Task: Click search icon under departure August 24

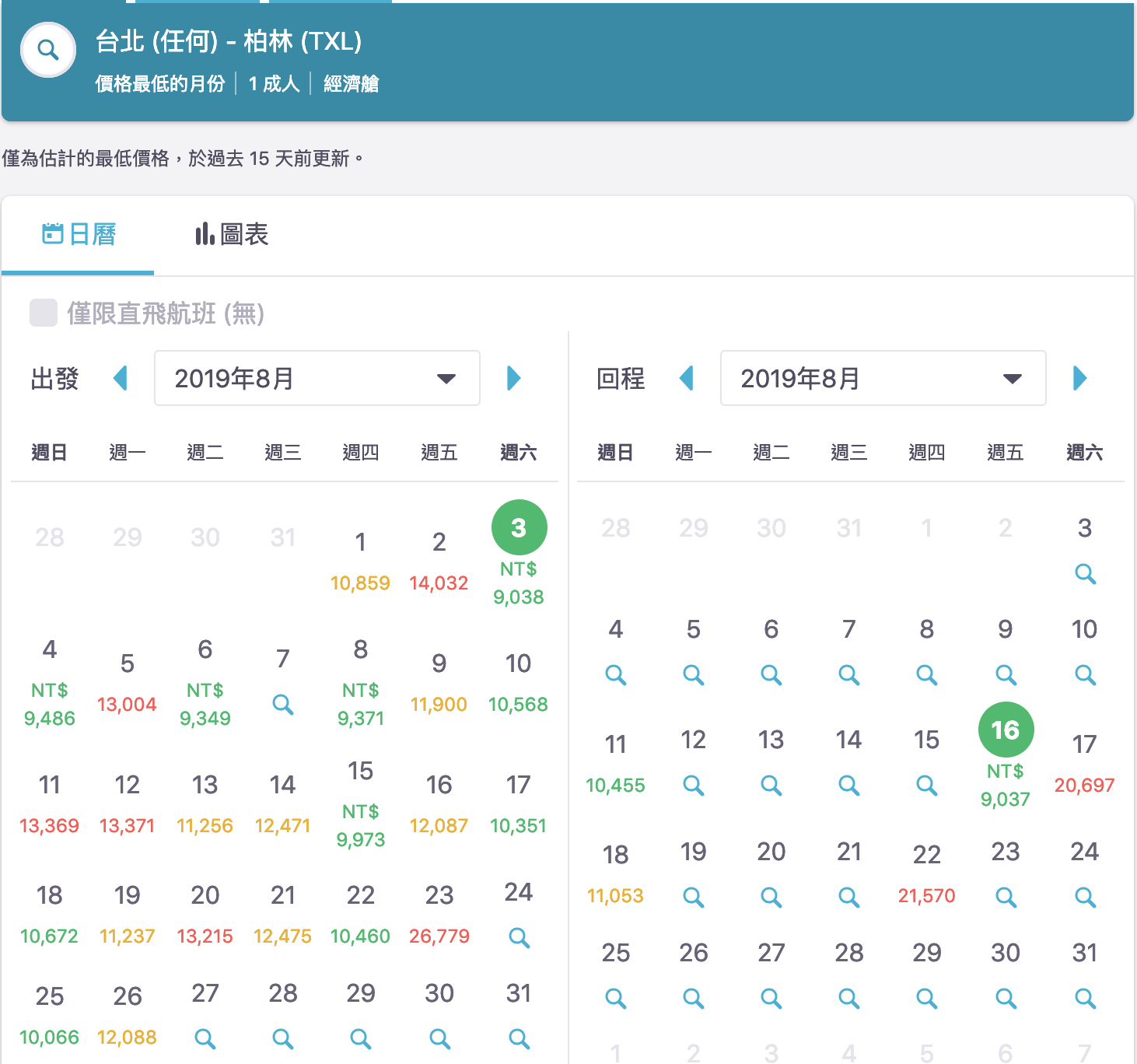Action: click(x=519, y=938)
